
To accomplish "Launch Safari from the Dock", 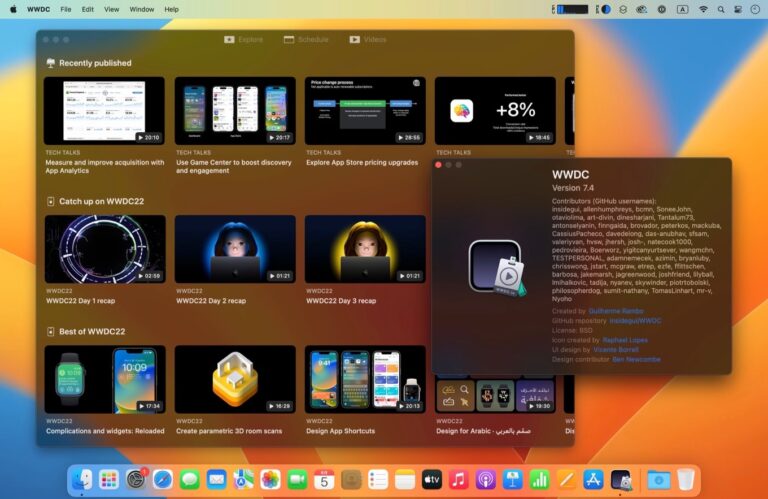I will coord(163,479).
